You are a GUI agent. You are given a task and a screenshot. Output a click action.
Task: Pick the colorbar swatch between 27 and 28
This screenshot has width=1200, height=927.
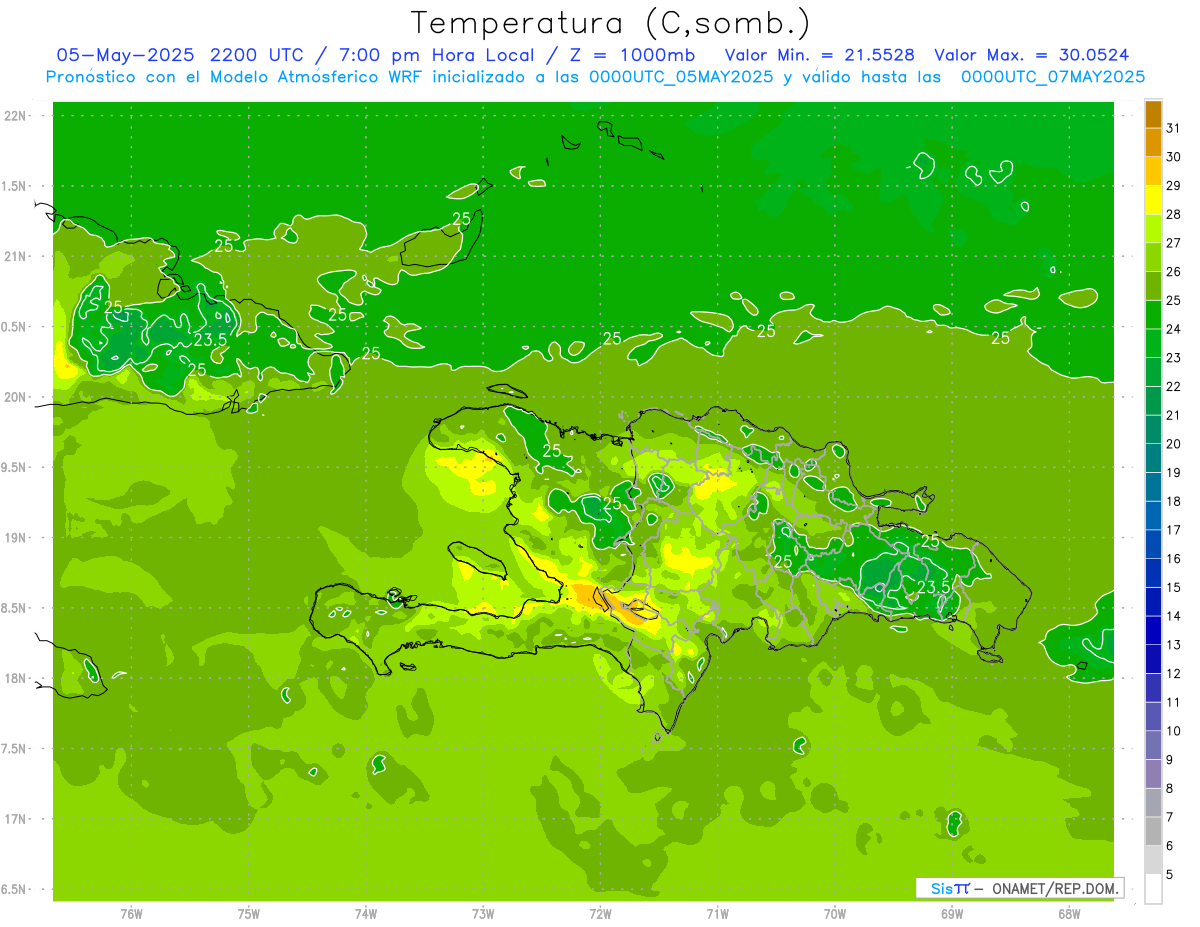(x=1153, y=228)
